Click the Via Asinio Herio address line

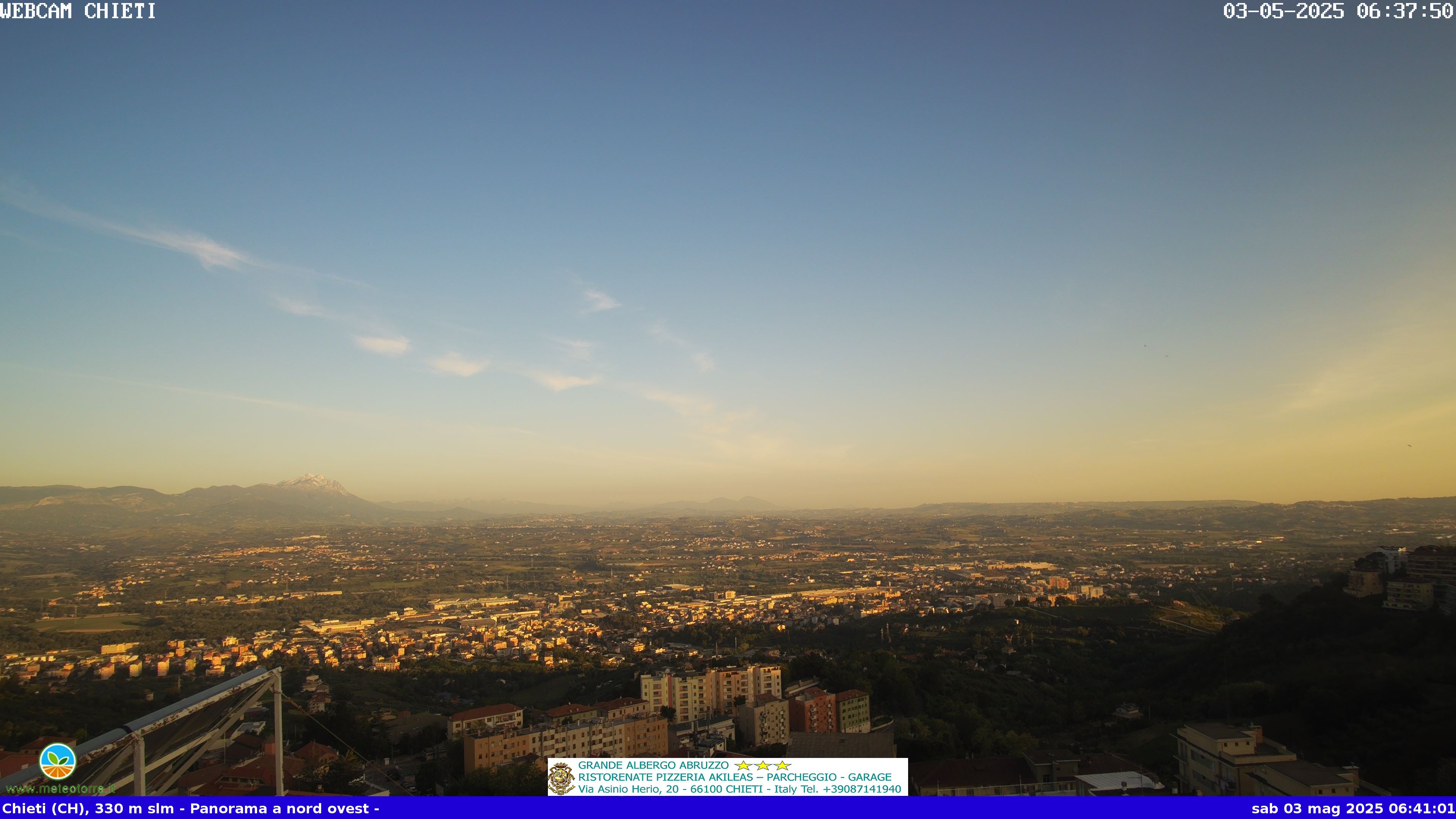[x=740, y=789]
